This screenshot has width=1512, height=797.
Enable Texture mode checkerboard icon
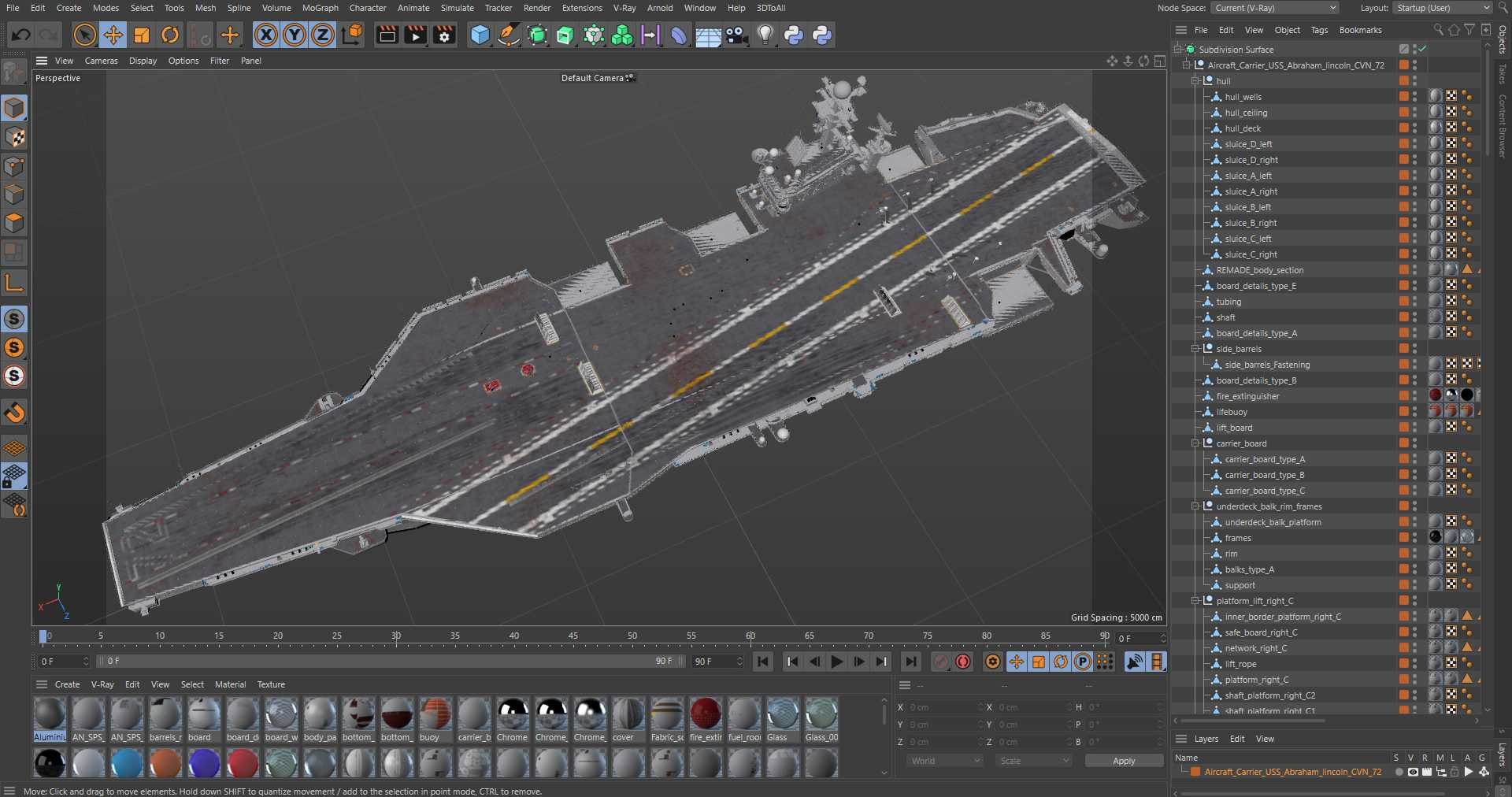pyautogui.click(x=14, y=137)
